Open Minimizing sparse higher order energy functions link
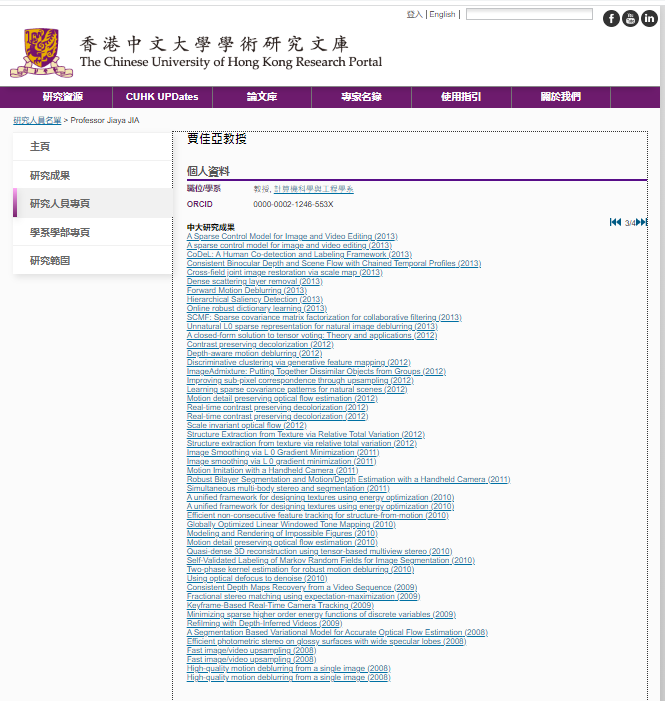665x701 pixels. (x=321, y=614)
